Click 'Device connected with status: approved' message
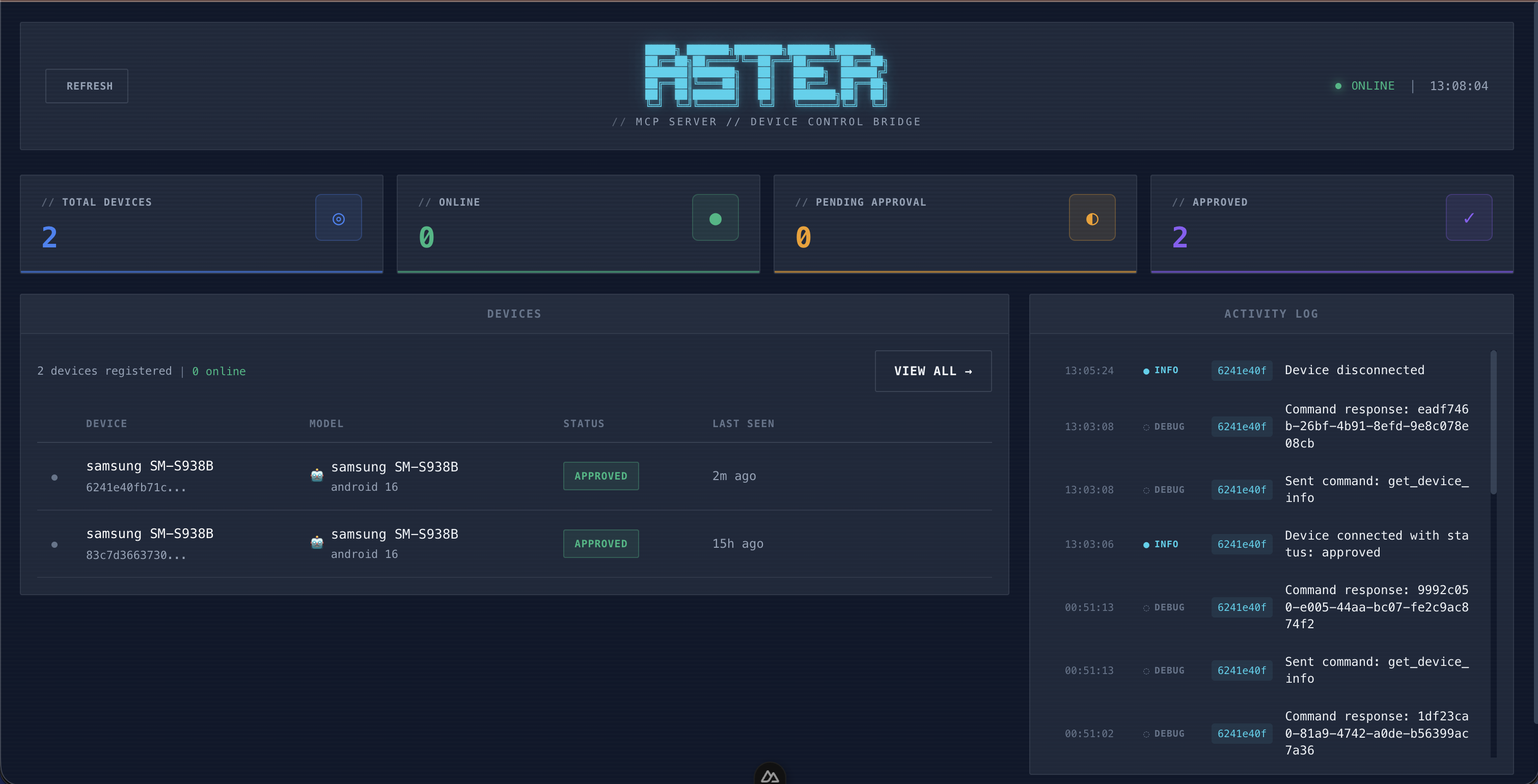The width and height of the screenshot is (1538, 784). click(x=1376, y=544)
